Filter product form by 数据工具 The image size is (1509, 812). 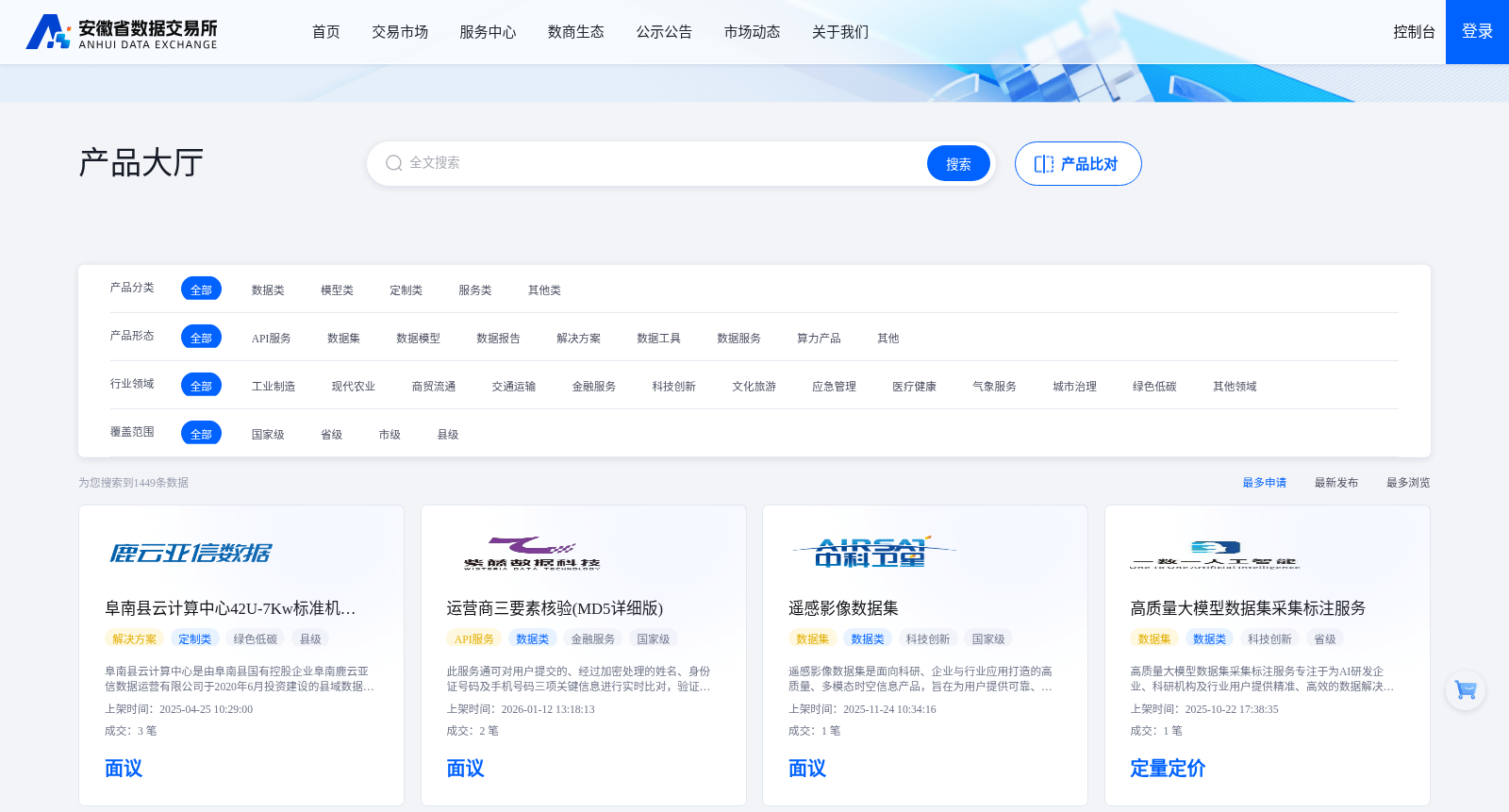coord(658,339)
